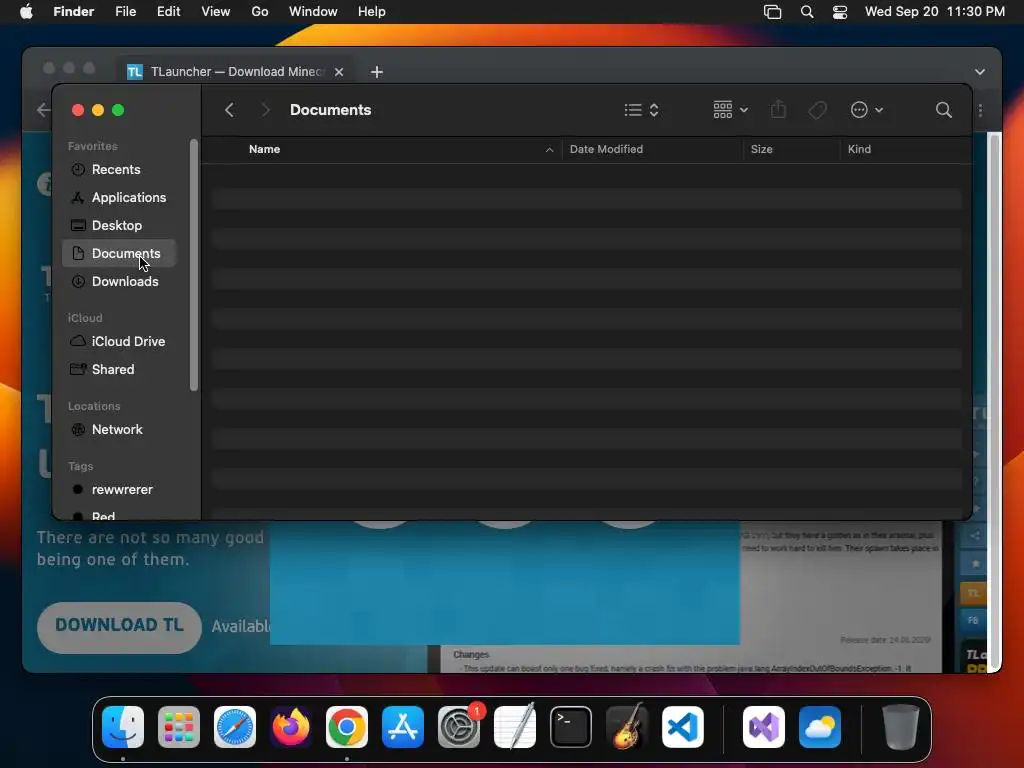Toggle sort order caret in Name column
This screenshot has width=1024, height=768.
[549, 150]
